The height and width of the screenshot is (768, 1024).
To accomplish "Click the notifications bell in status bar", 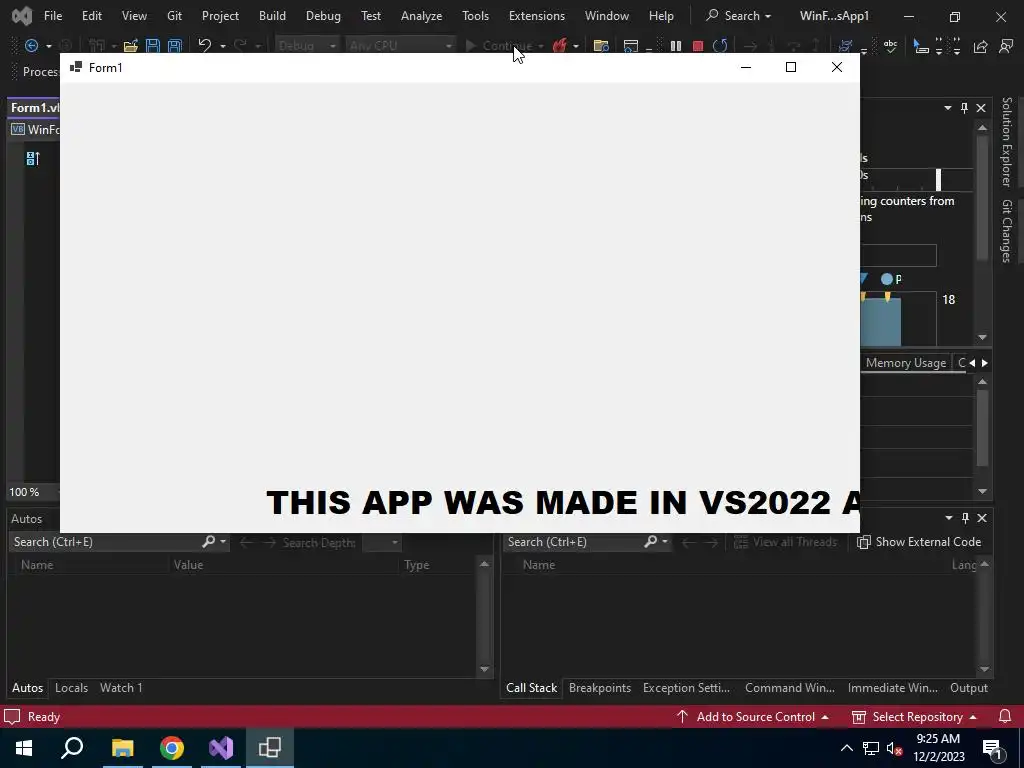I will click(x=1005, y=716).
